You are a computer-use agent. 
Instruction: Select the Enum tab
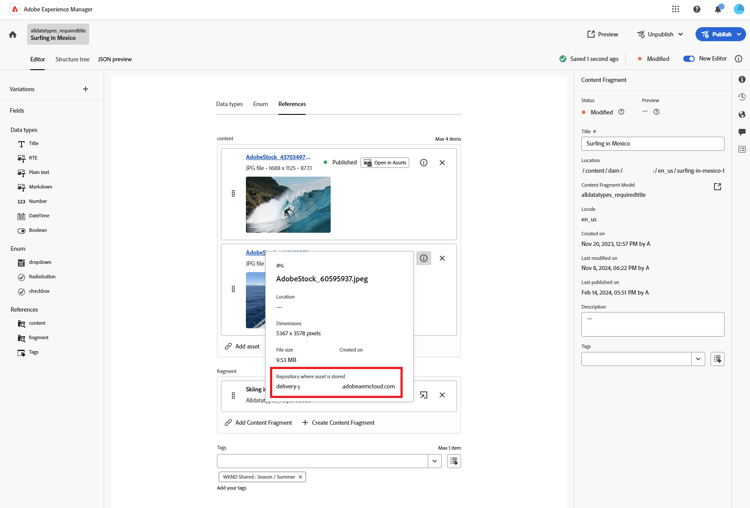(x=260, y=104)
